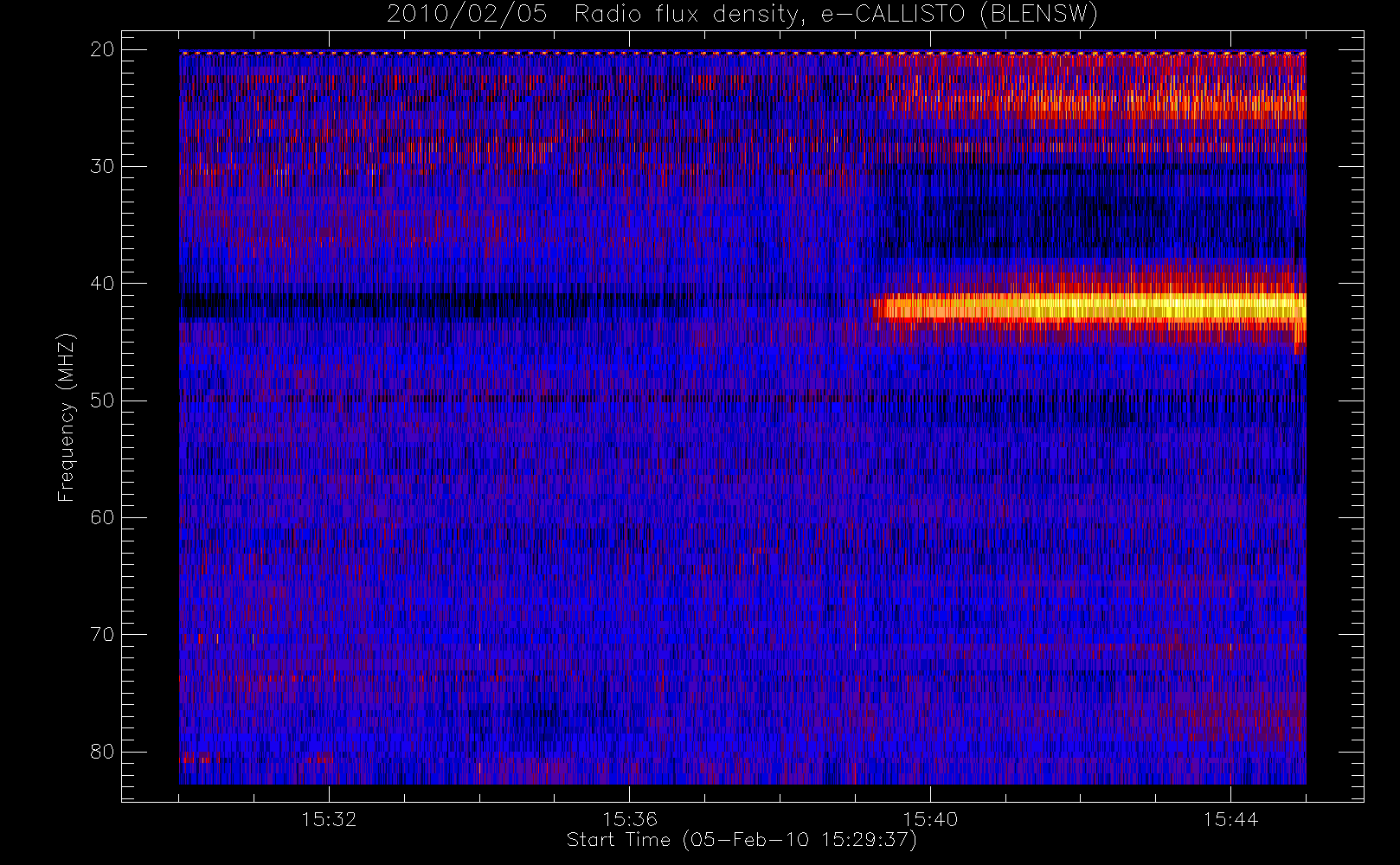The height and width of the screenshot is (865, 1400).
Task: Select the 15:36 time tick label
Action: click(630, 819)
